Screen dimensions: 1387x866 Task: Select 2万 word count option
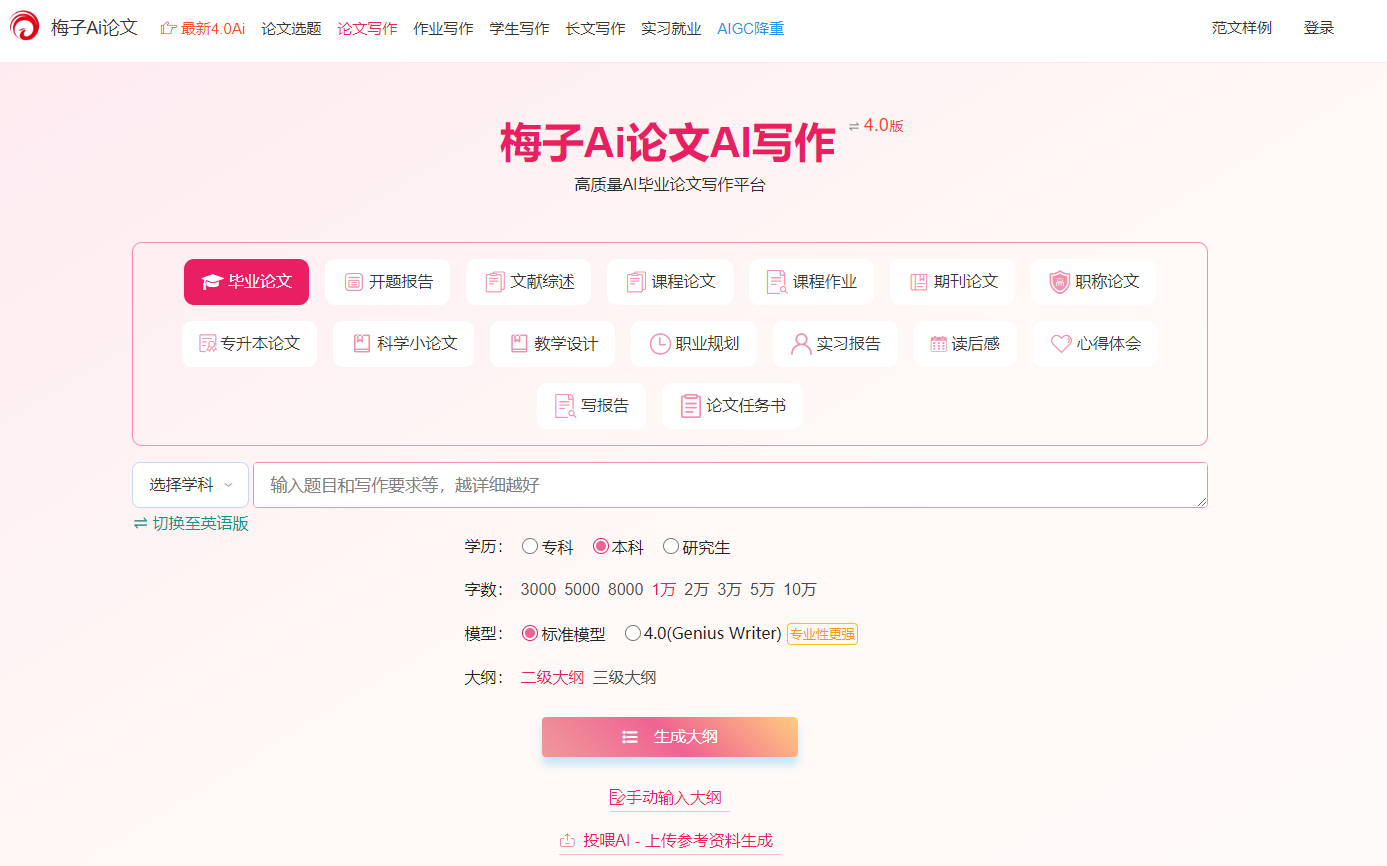tap(697, 590)
